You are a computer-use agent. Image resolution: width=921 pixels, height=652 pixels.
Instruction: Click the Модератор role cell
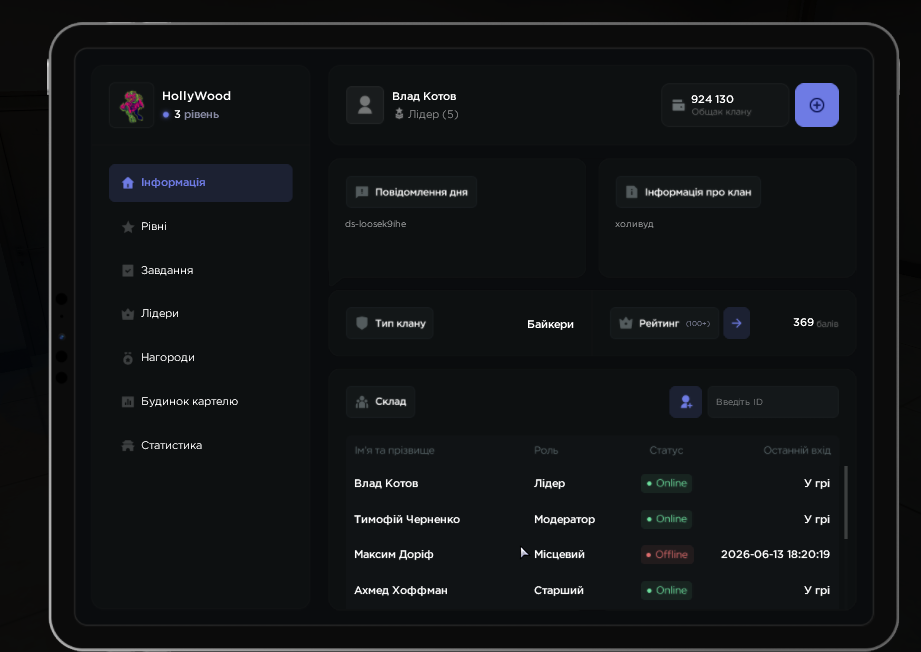[x=564, y=519]
